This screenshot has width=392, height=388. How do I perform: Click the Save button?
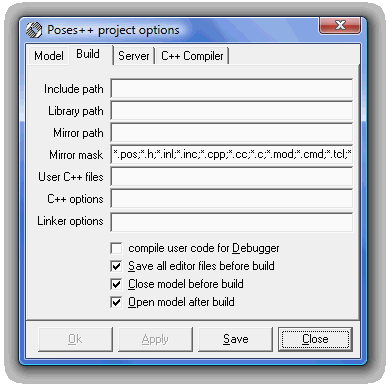(x=235, y=339)
